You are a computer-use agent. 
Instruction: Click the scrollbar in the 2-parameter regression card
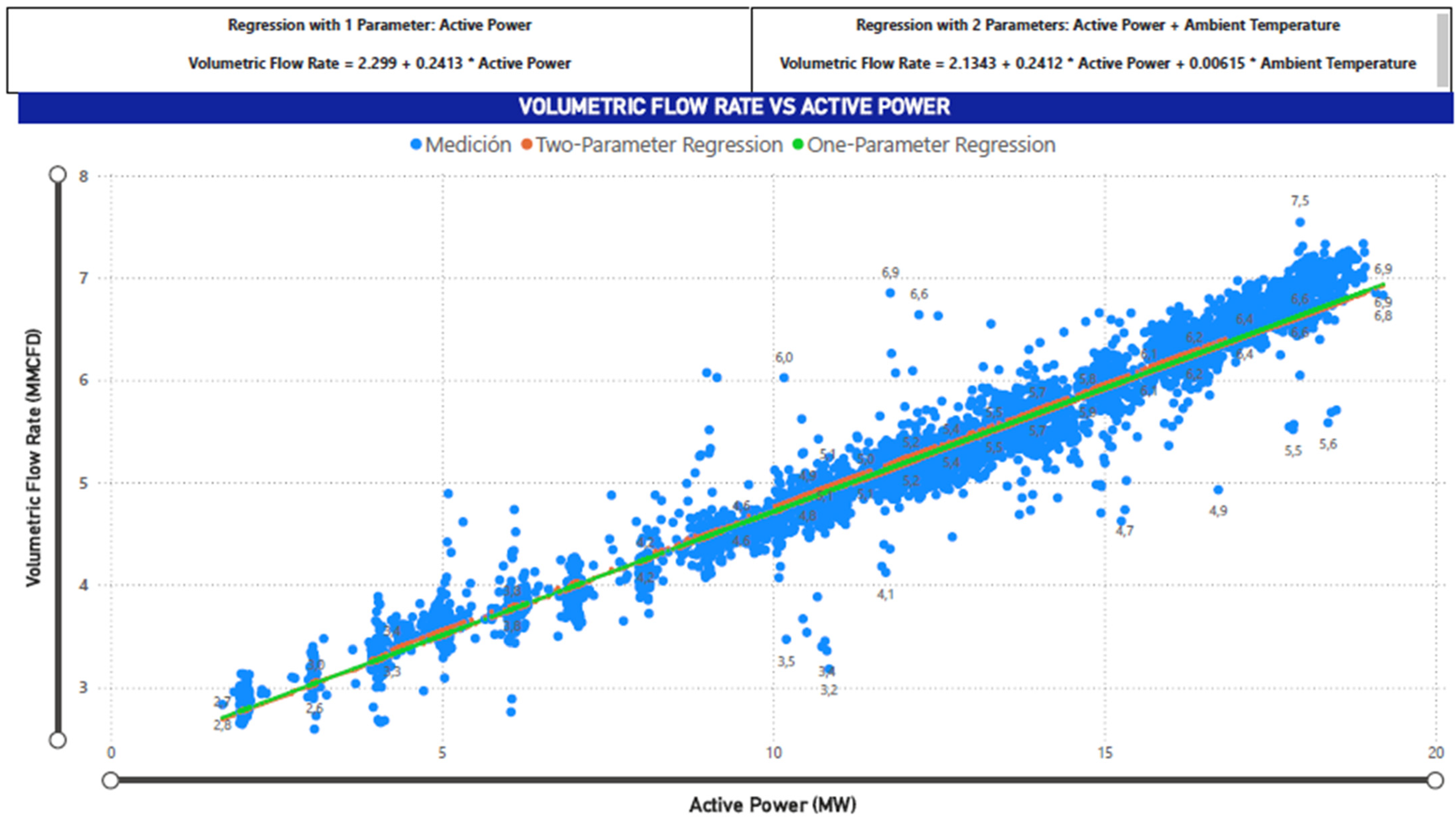[x=1442, y=50]
